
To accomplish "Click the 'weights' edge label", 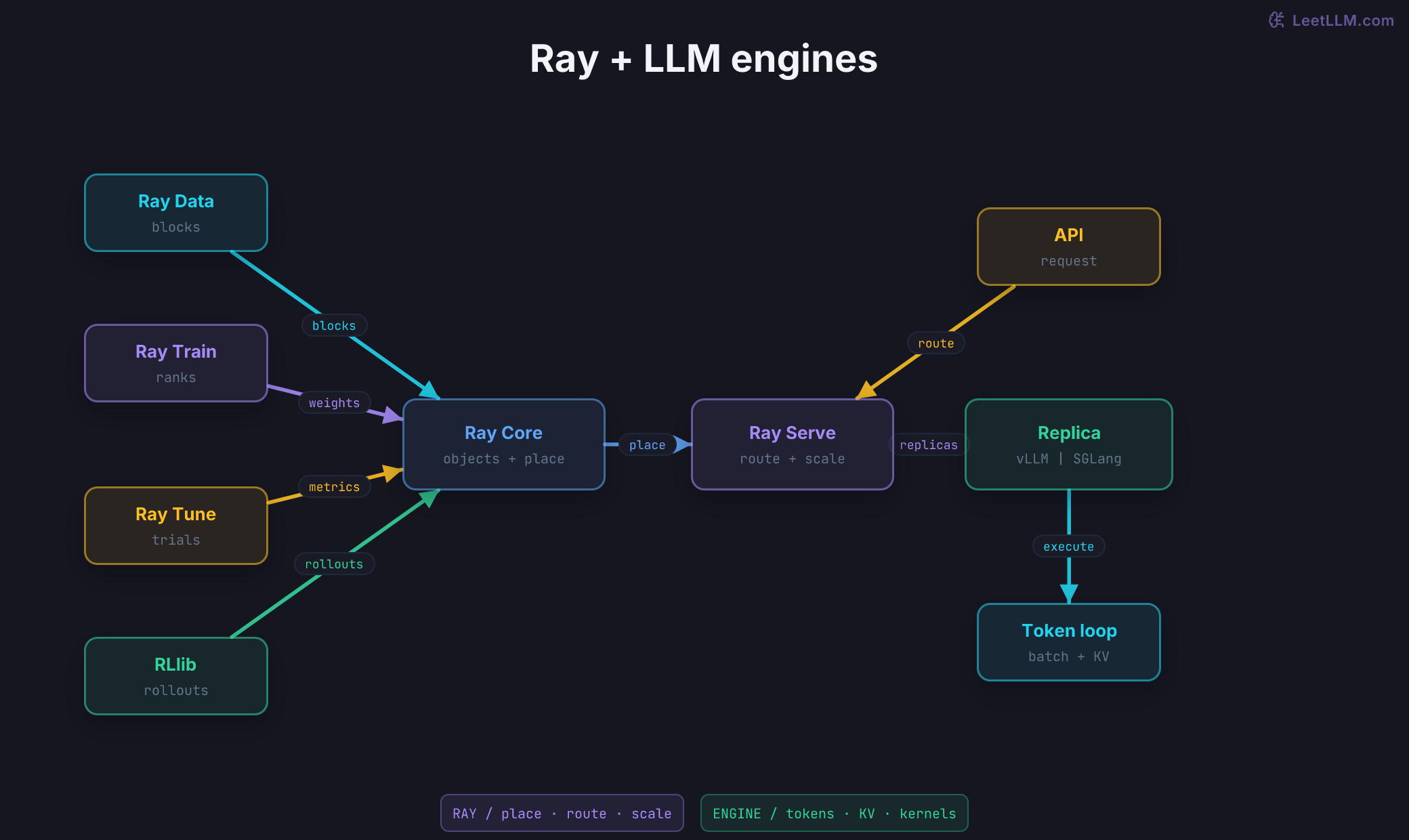I will pos(335,403).
